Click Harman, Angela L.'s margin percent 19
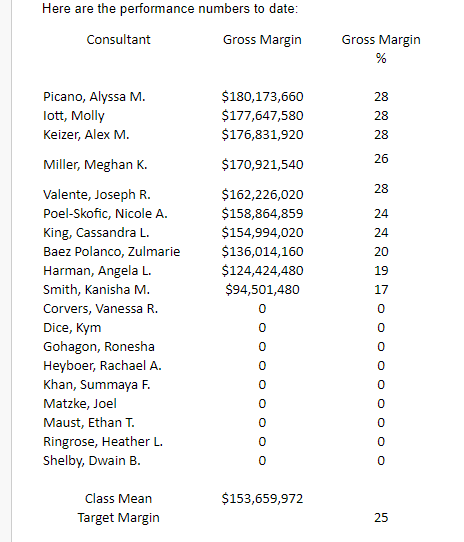The height and width of the screenshot is (542, 464). pos(381,271)
